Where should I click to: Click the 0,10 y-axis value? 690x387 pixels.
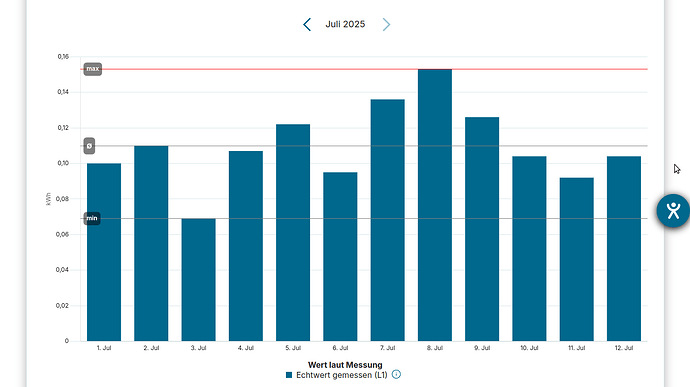point(63,163)
